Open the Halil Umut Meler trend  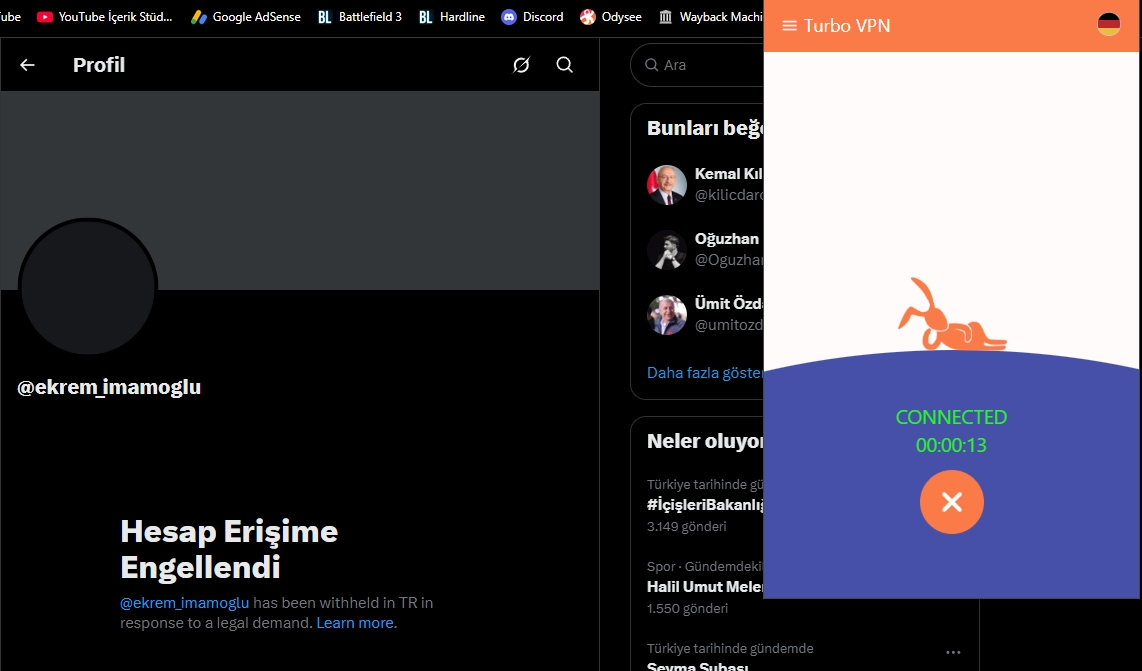click(704, 587)
